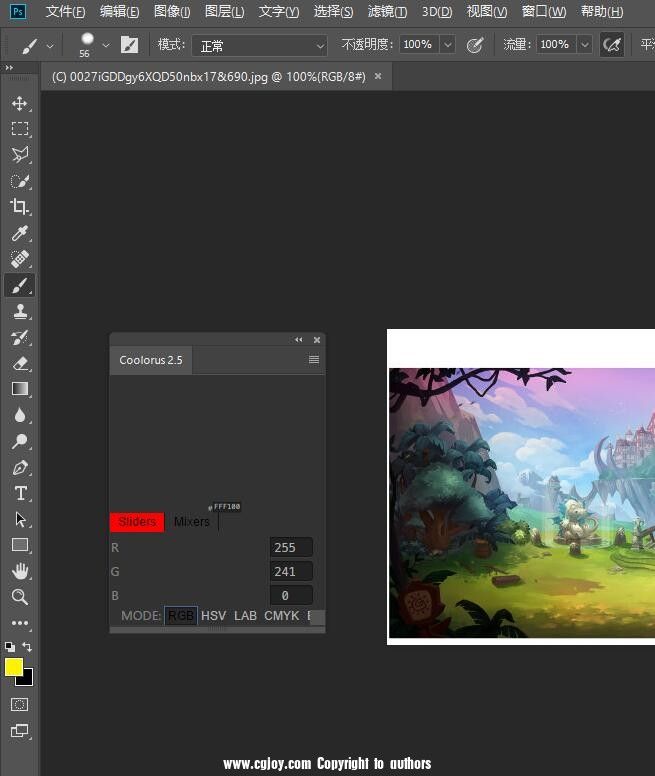Open the 窗口 menu
The image size is (655, 776).
(544, 11)
